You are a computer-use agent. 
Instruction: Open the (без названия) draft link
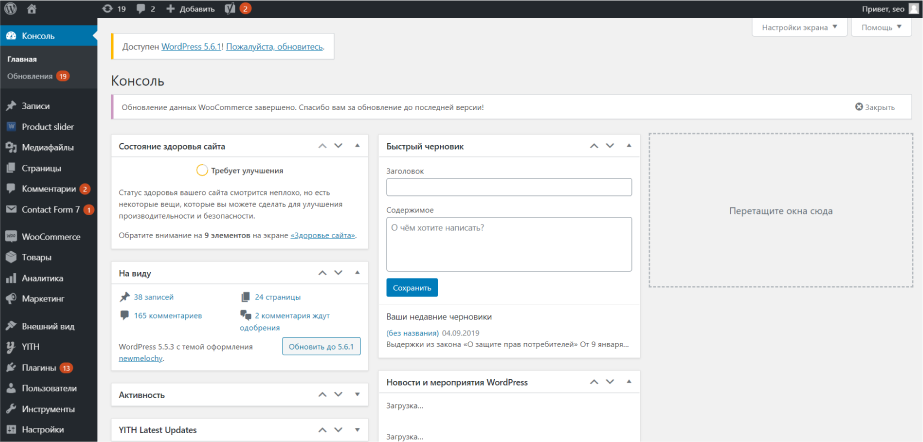(413, 332)
